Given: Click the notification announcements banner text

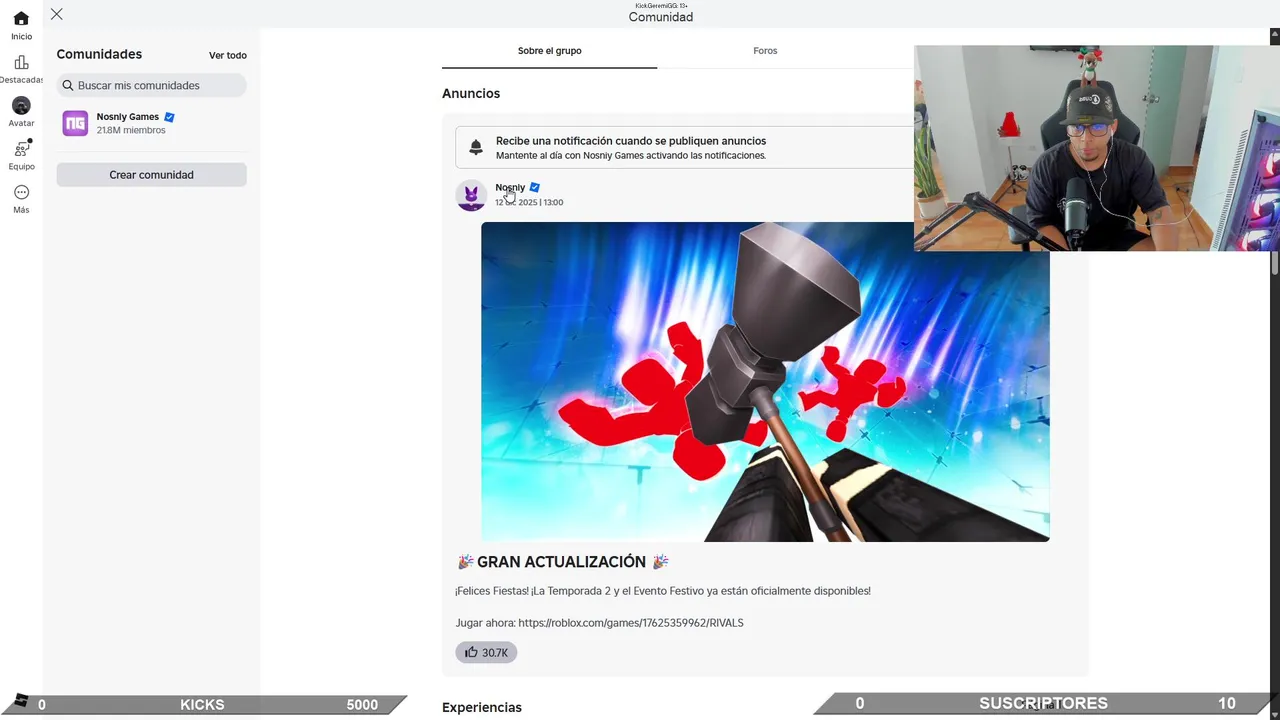Looking at the screenshot, I should tap(631, 148).
